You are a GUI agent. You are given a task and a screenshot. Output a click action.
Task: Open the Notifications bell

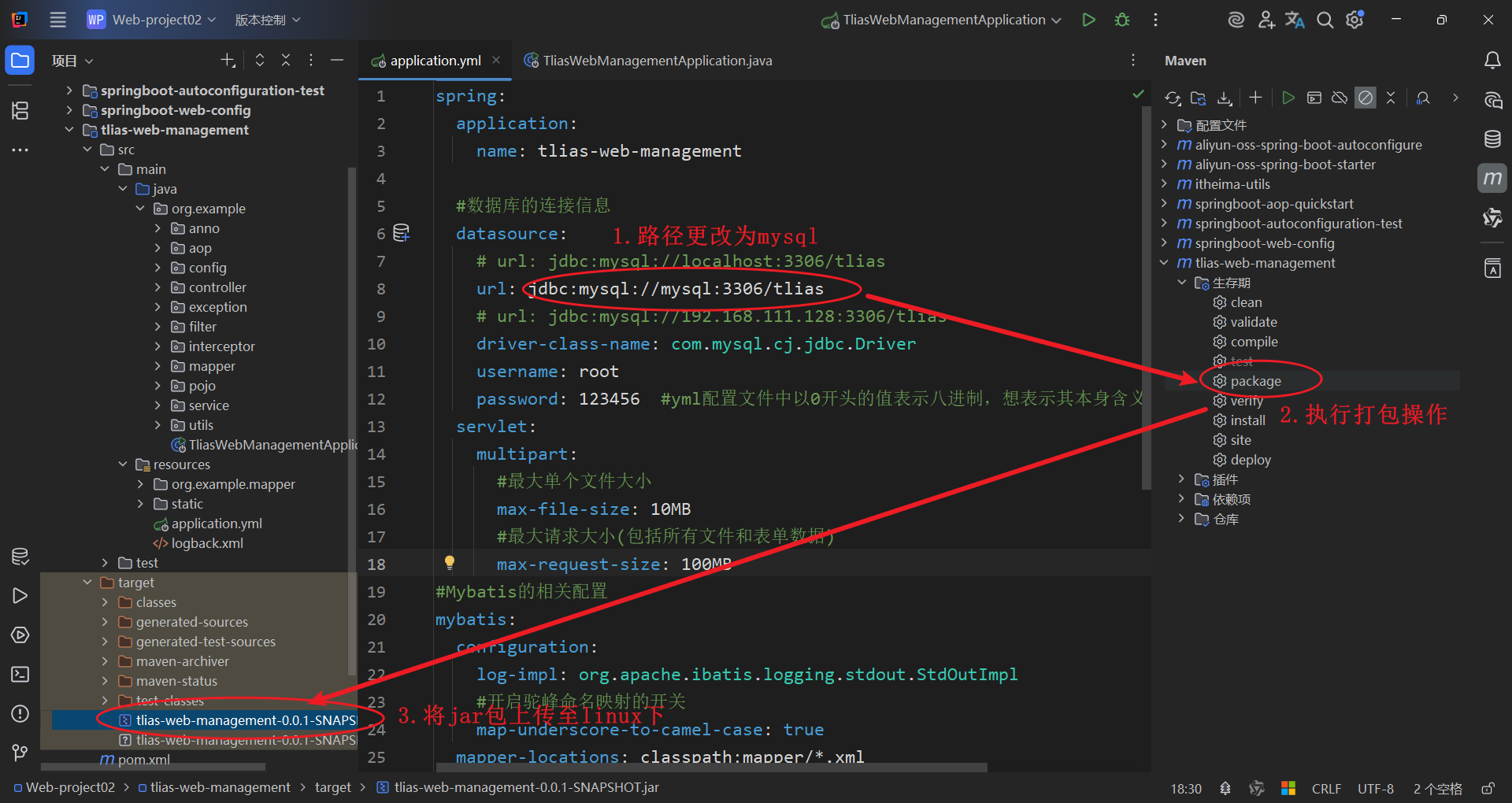pos(1492,61)
